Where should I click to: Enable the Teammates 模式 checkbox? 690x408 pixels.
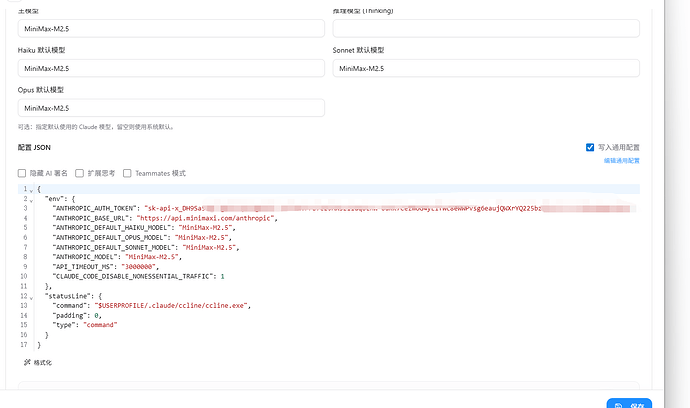(127, 173)
